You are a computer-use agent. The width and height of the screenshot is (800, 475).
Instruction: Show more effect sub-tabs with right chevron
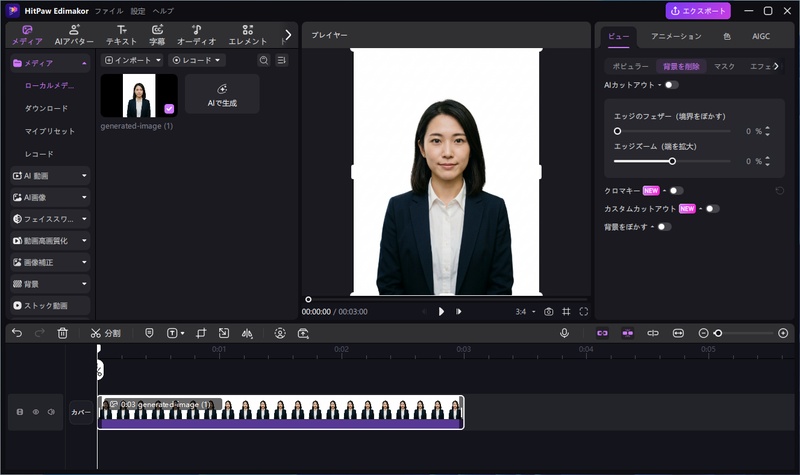[776, 66]
